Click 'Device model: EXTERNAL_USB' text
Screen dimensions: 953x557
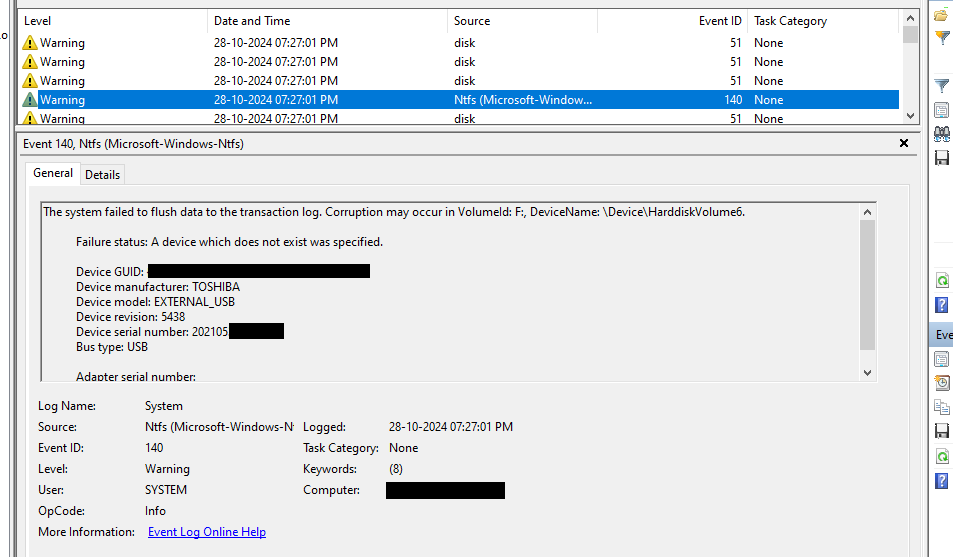tap(155, 302)
